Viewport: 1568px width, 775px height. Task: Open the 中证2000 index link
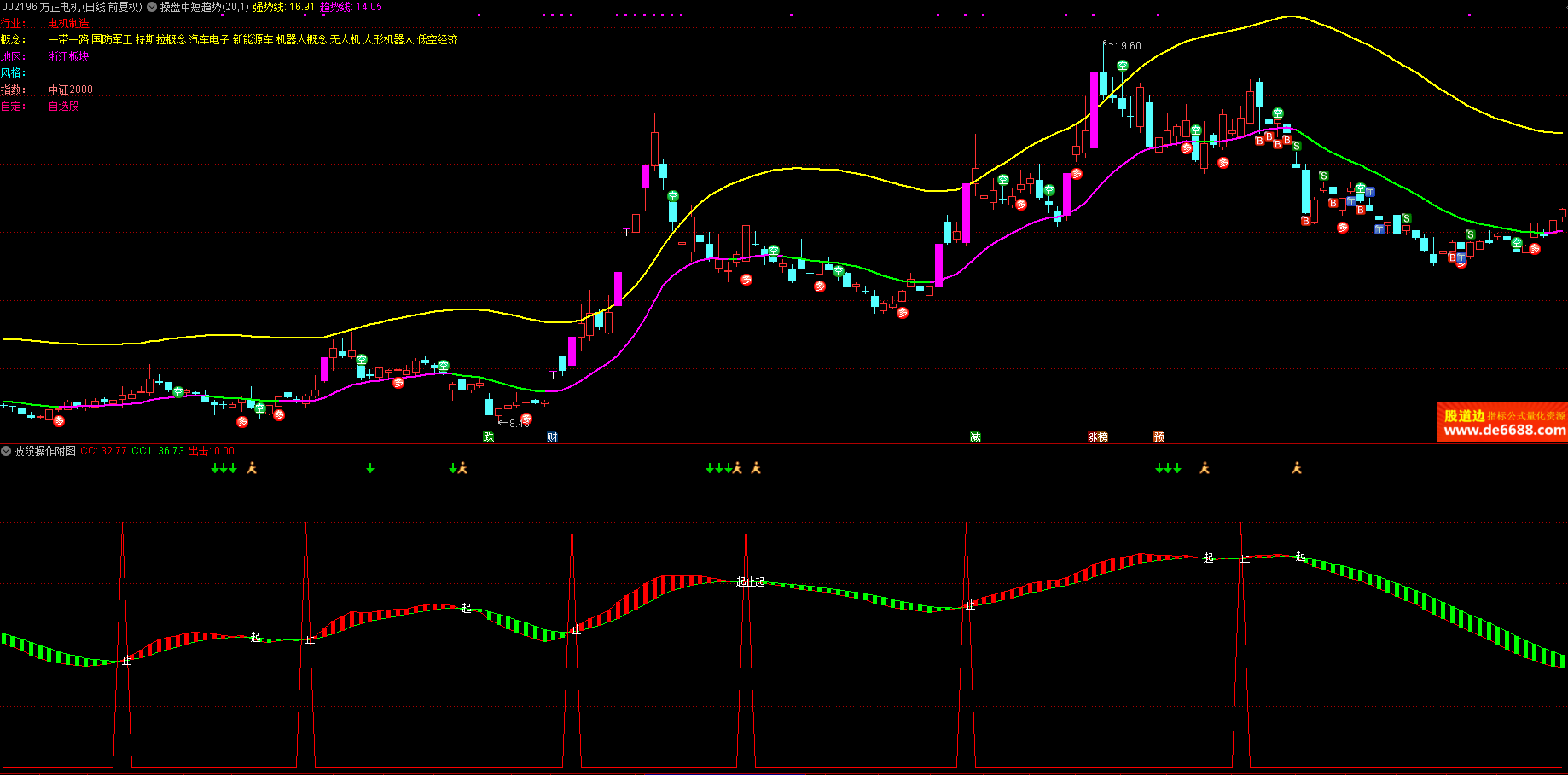pos(70,90)
